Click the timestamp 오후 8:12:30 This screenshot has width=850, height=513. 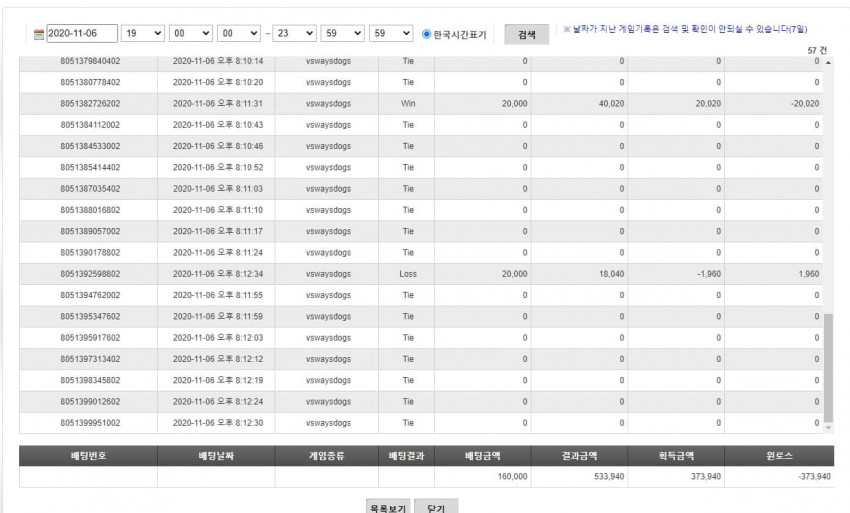pos(240,423)
